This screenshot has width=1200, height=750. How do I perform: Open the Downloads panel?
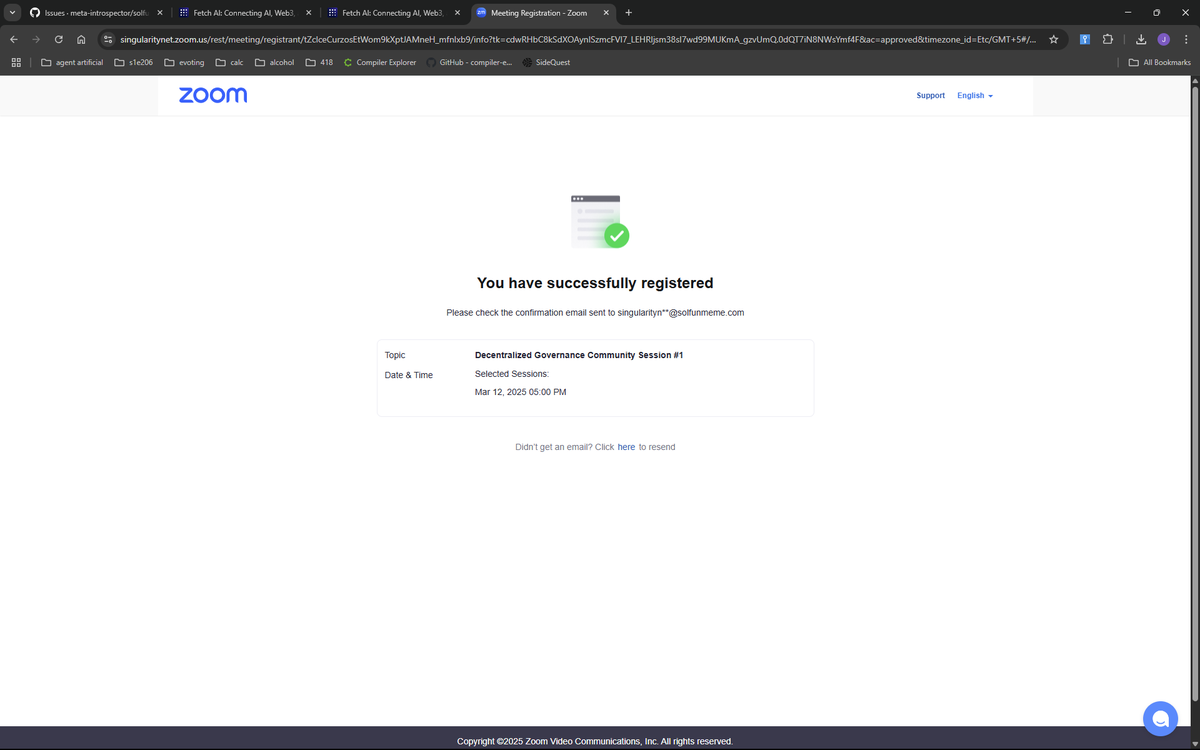tap(1142, 39)
